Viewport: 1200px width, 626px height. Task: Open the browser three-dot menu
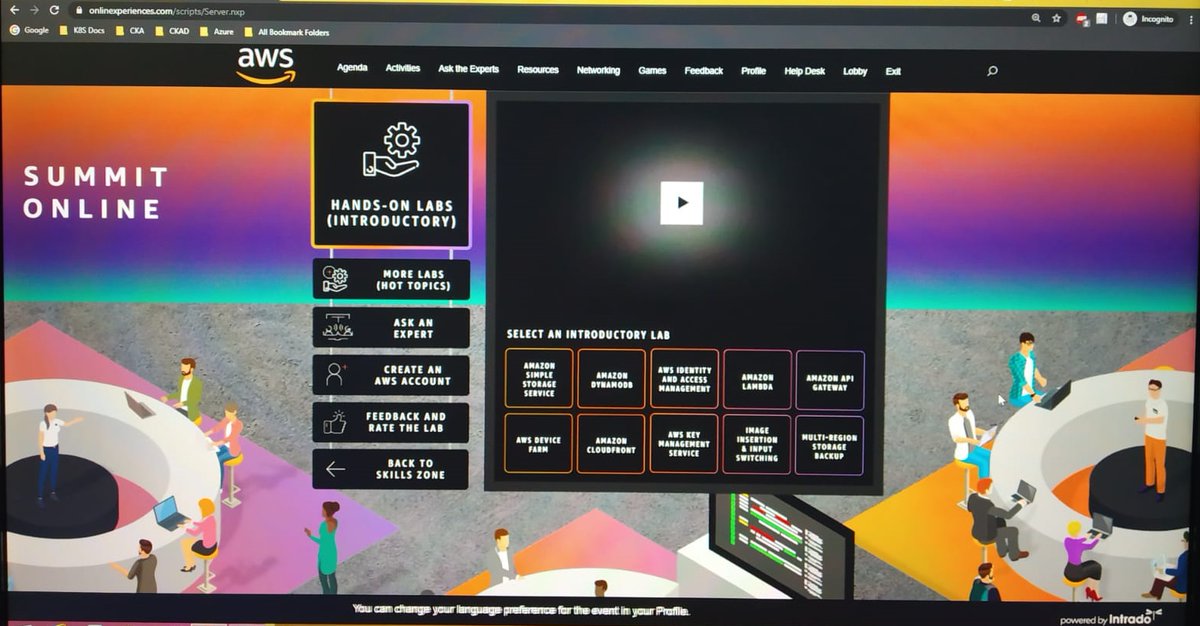tap(1189, 19)
